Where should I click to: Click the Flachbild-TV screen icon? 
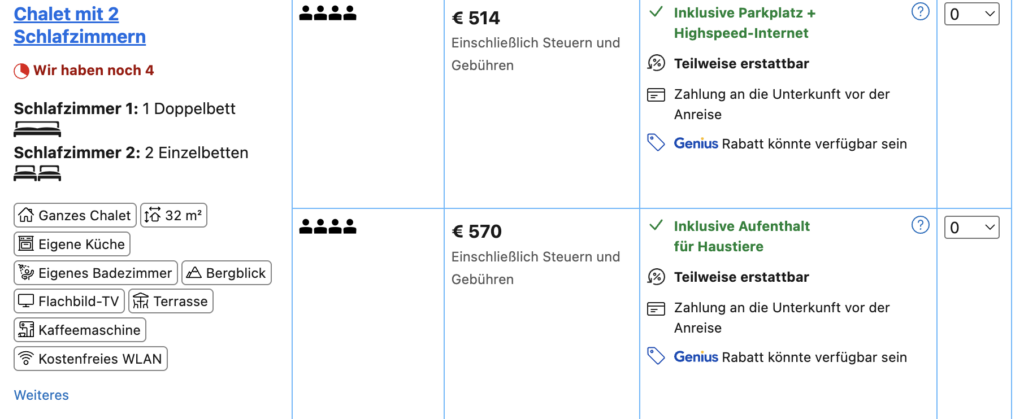26,301
